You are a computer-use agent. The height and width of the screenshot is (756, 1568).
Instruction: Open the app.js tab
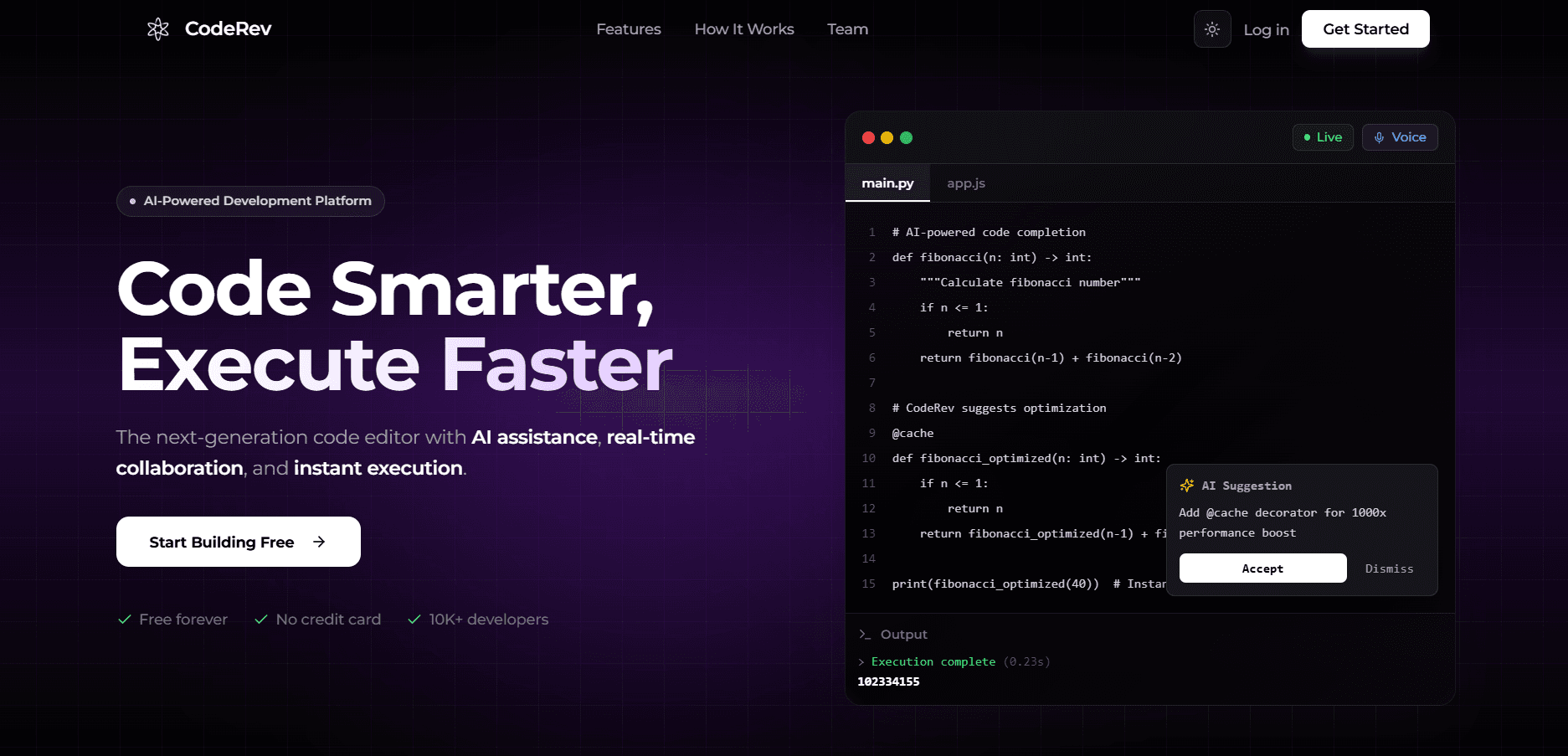(x=965, y=183)
